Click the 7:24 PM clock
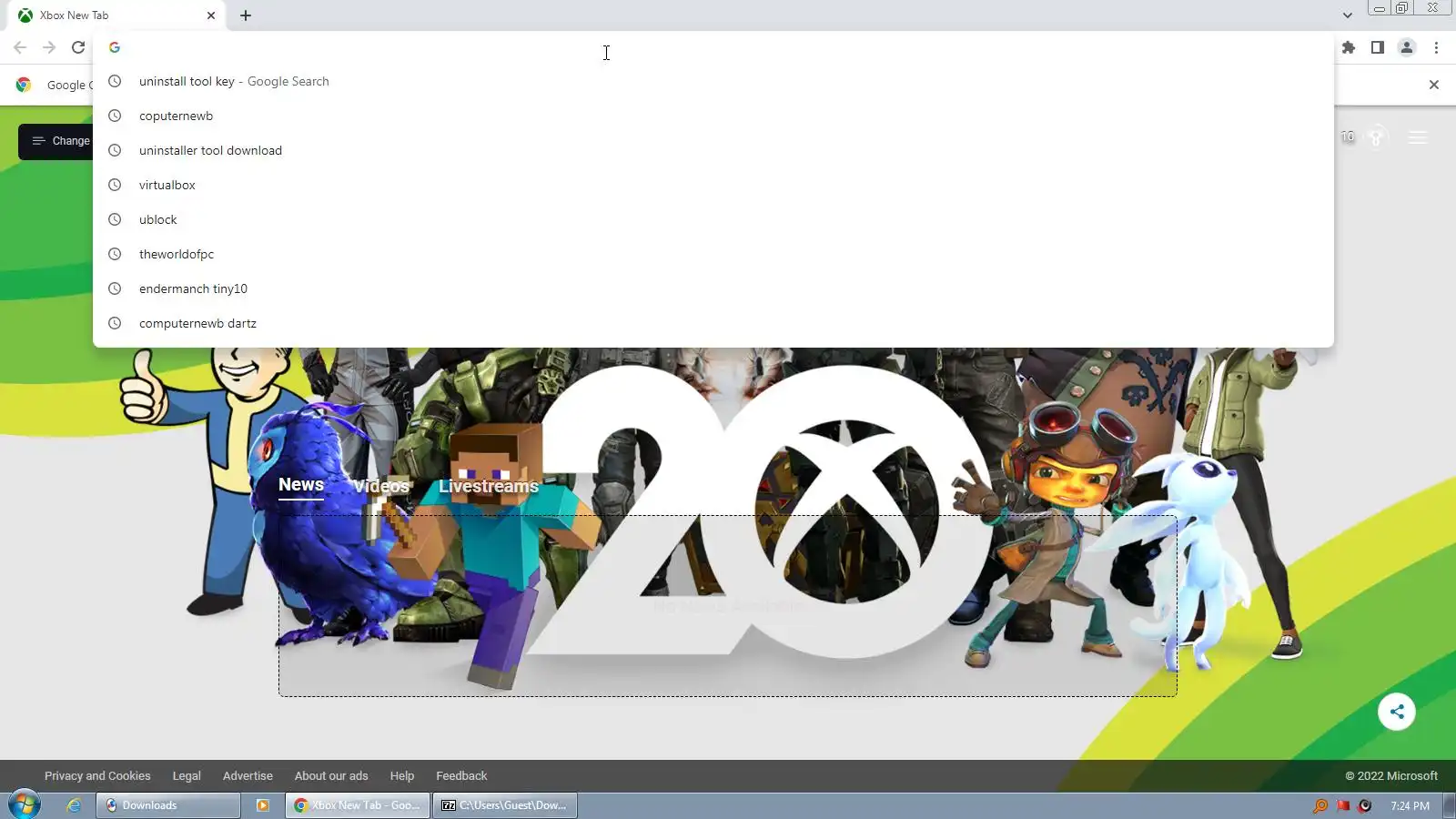 pyautogui.click(x=1410, y=805)
